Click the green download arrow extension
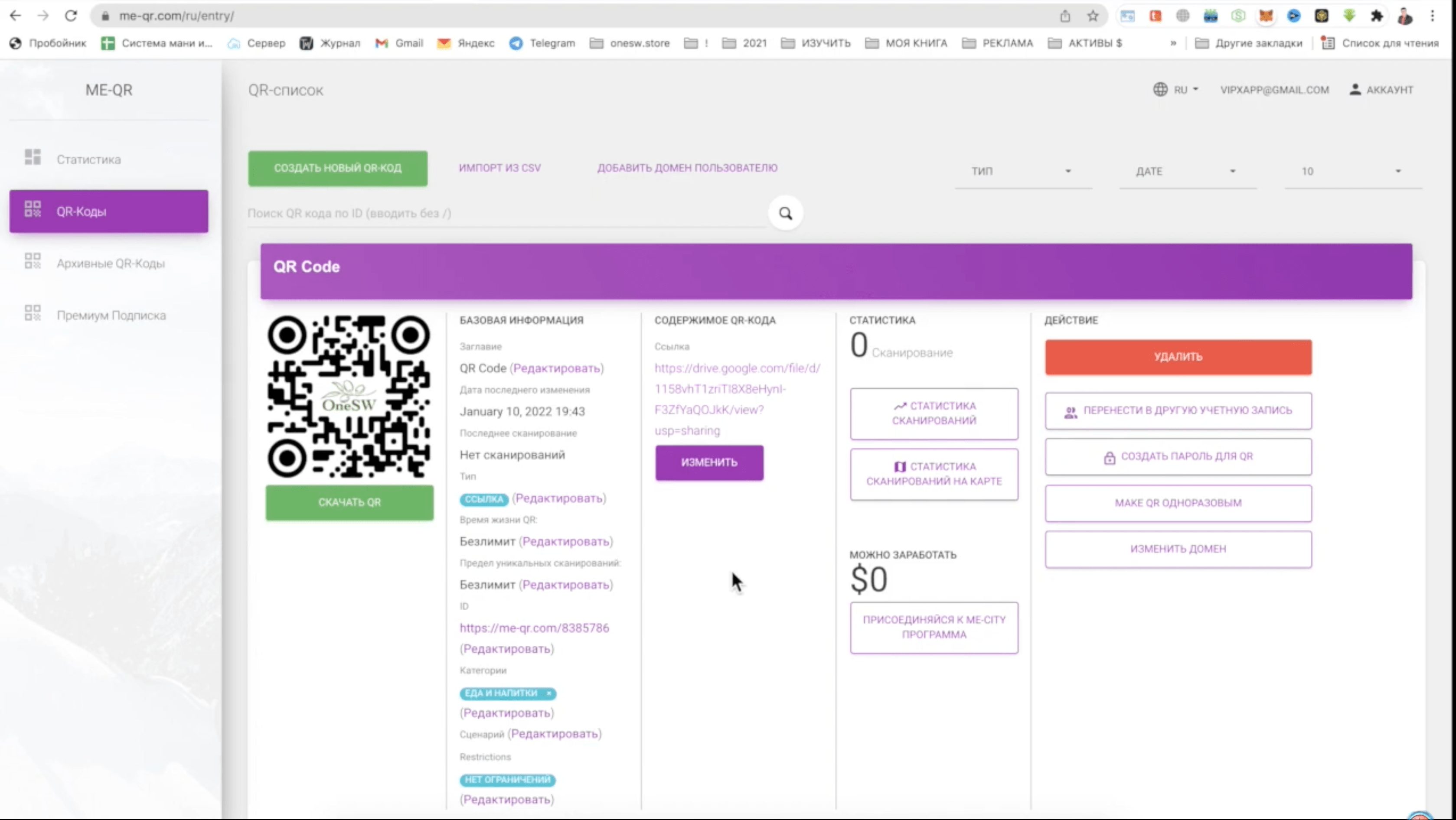This screenshot has height=820, width=1456. (1349, 16)
